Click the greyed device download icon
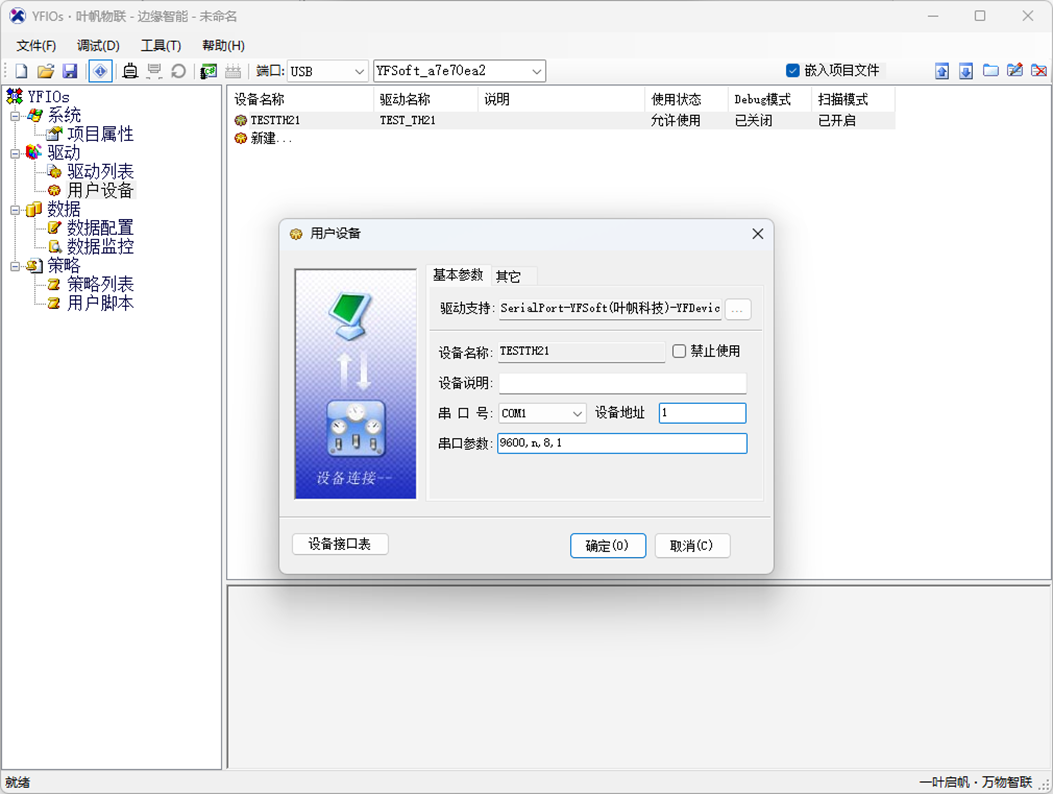Screen dimensions: 1053x794 [154, 71]
